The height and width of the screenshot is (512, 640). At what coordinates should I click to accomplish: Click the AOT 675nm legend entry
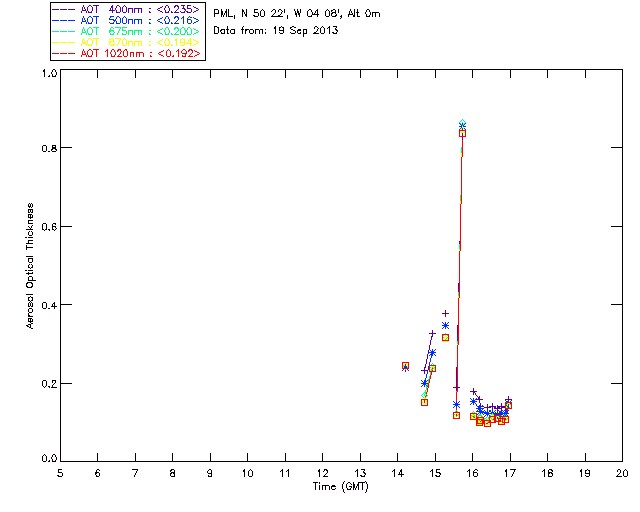click(127, 31)
